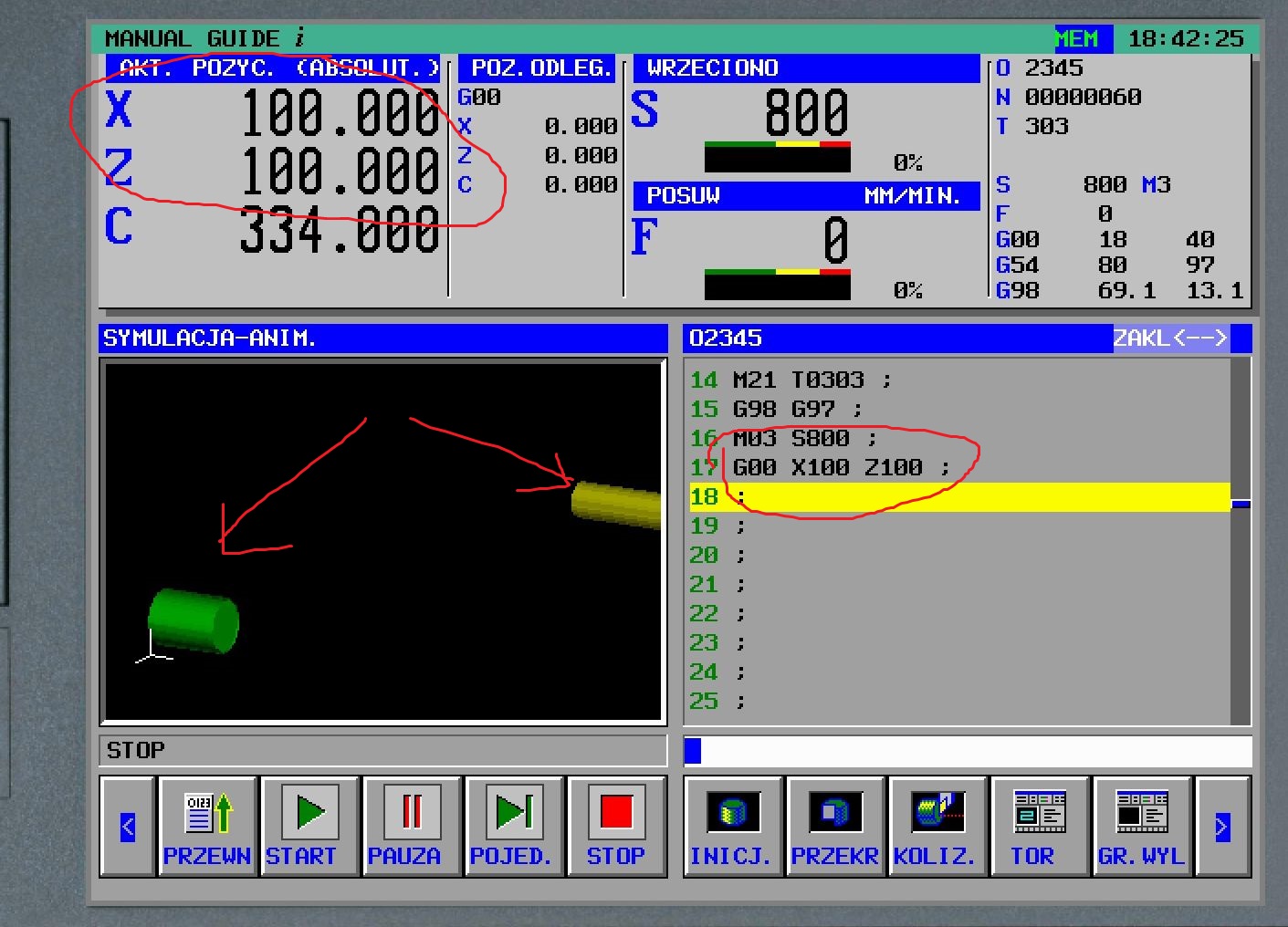Select line 16 M03 S800
Image resolution: width=1288 pixels, height=927 pixels.
tap(803, 439)
